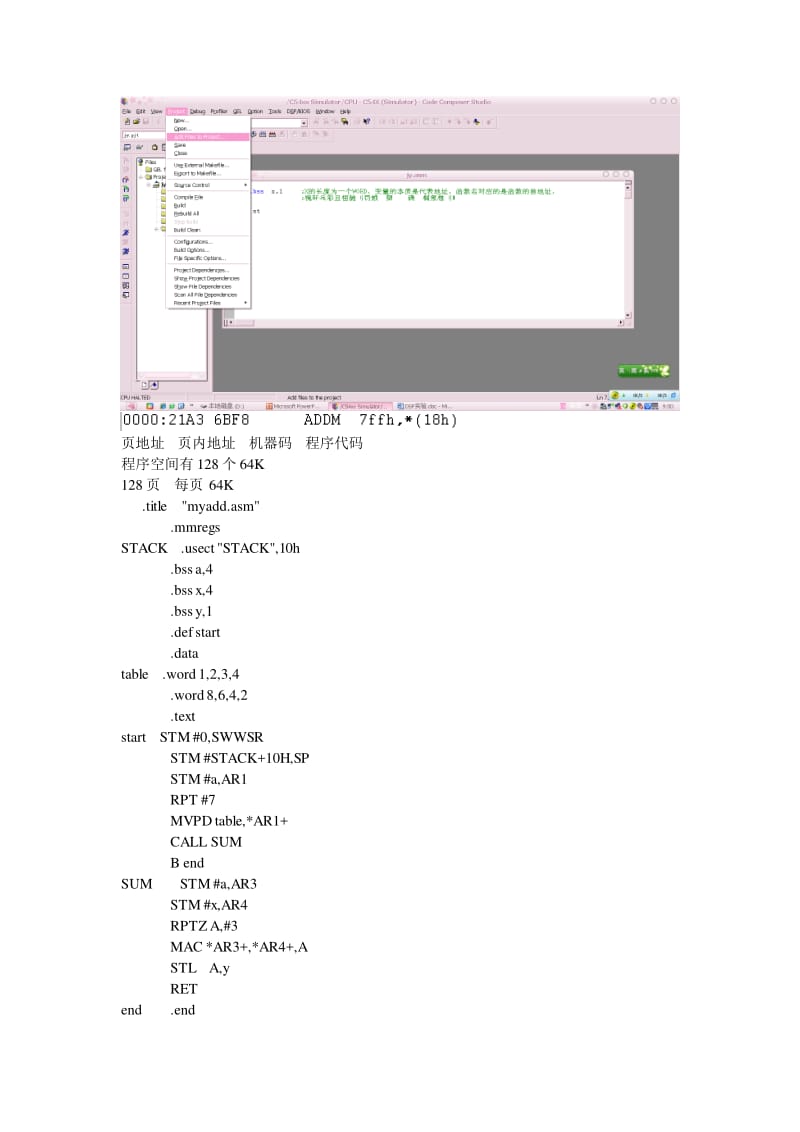Open the toolbar combo box dropdown arrow
This screenshot has height=1132, width=800.
point(304,123)
